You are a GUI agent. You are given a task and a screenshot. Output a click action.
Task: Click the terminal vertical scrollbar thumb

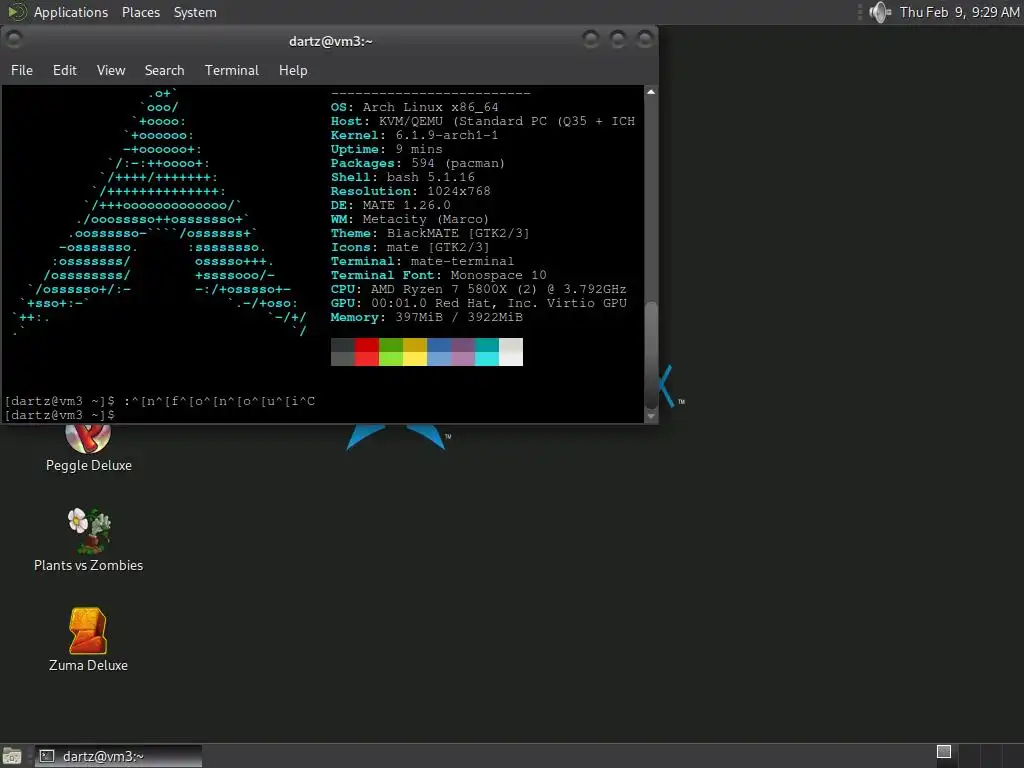pos(651,355)
